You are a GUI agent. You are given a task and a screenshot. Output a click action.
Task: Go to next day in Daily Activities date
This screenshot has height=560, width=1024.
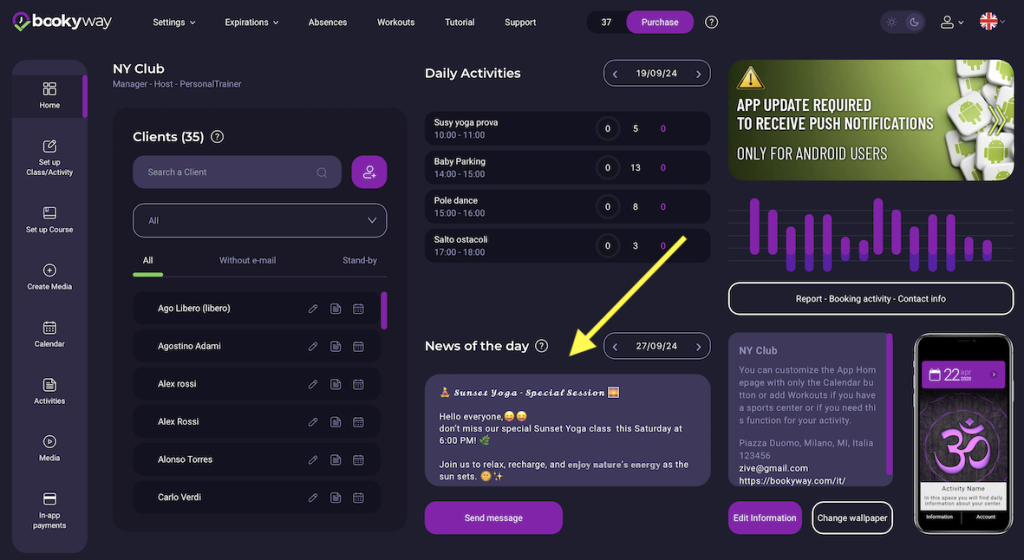click(x=698, y=73)
